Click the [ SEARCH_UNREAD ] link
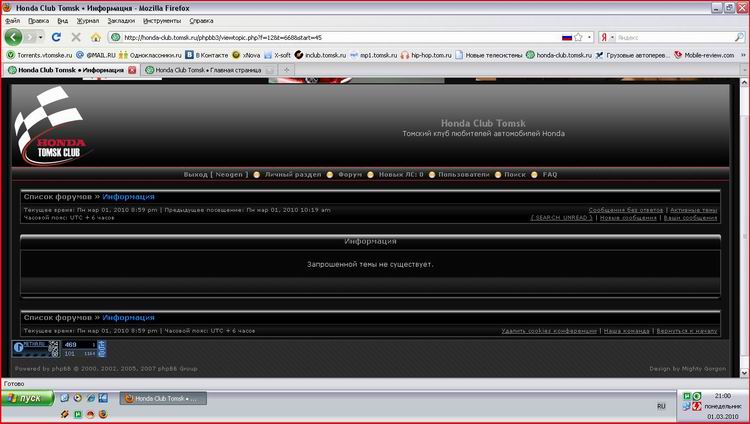Screen dimensions: 750x424 tap(562, 218)
